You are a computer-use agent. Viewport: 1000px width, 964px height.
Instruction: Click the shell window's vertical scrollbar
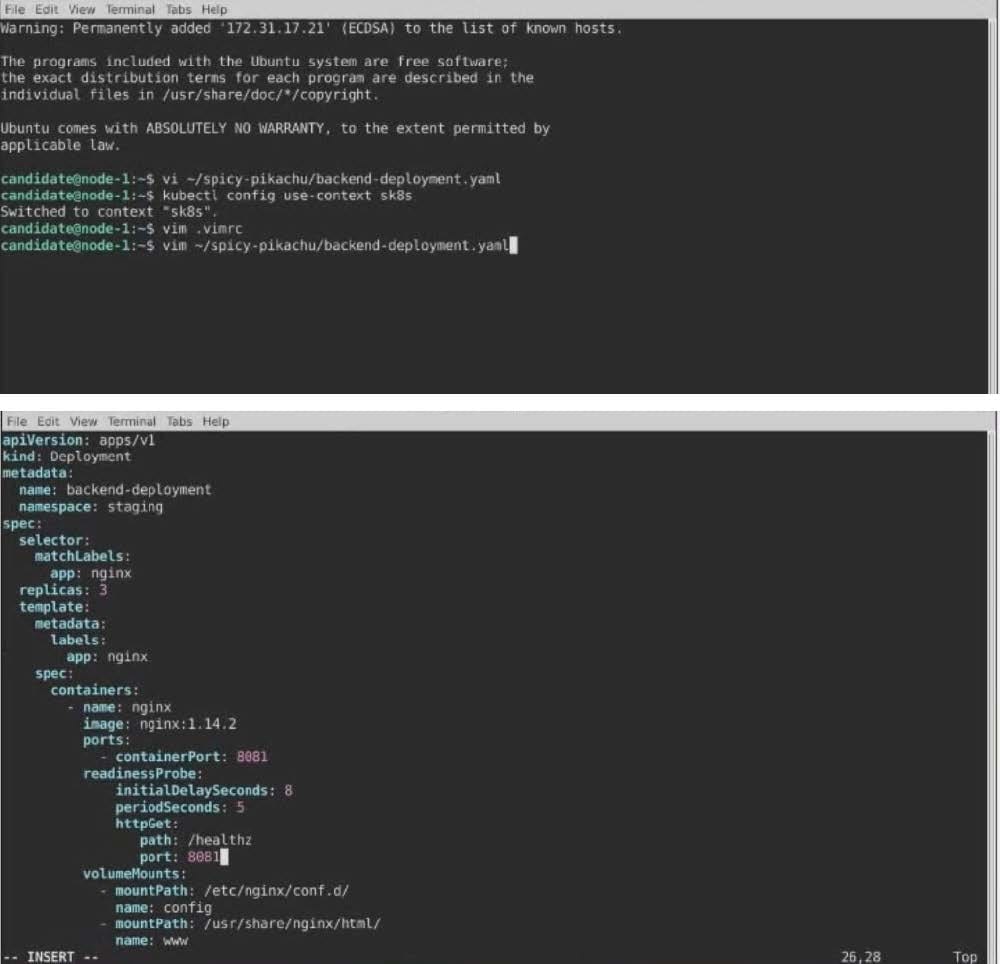click(993, 200)
